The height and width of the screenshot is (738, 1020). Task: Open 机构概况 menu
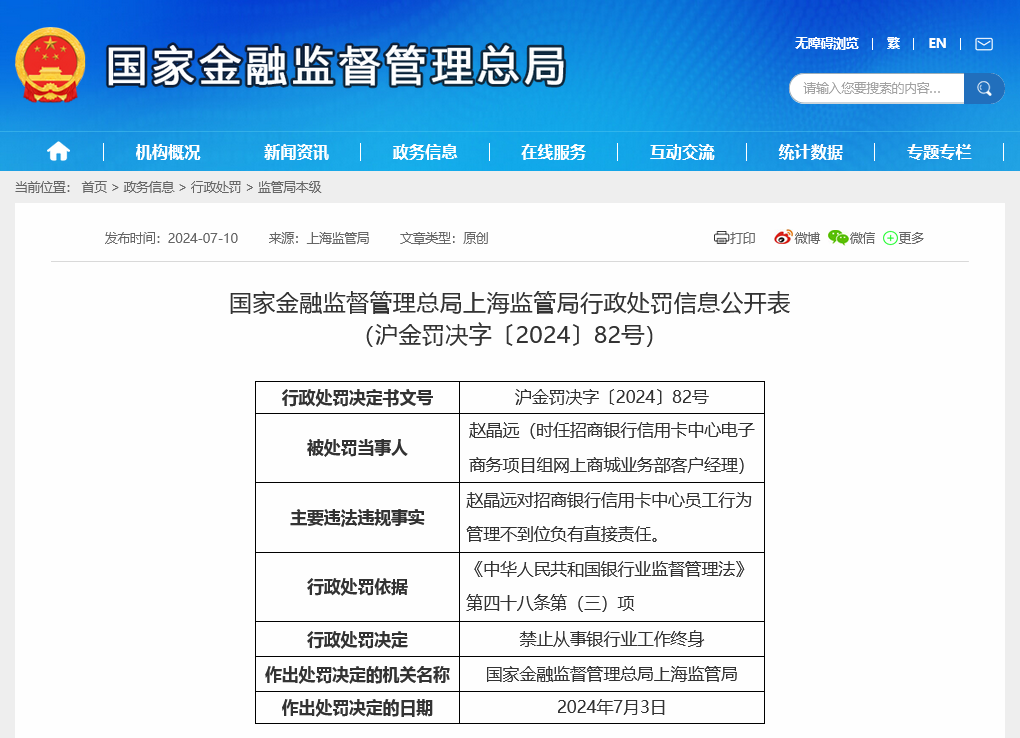[168, 152]
